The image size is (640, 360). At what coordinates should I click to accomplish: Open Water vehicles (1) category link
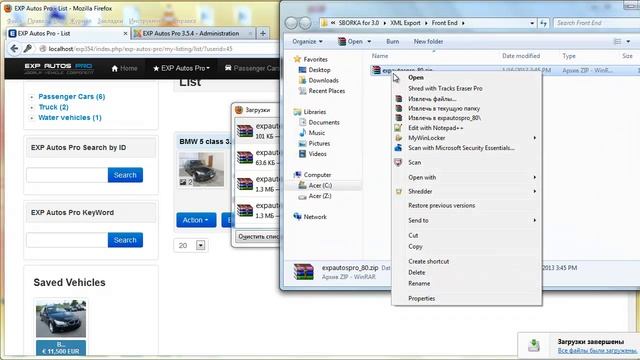(x=70, y=118)
